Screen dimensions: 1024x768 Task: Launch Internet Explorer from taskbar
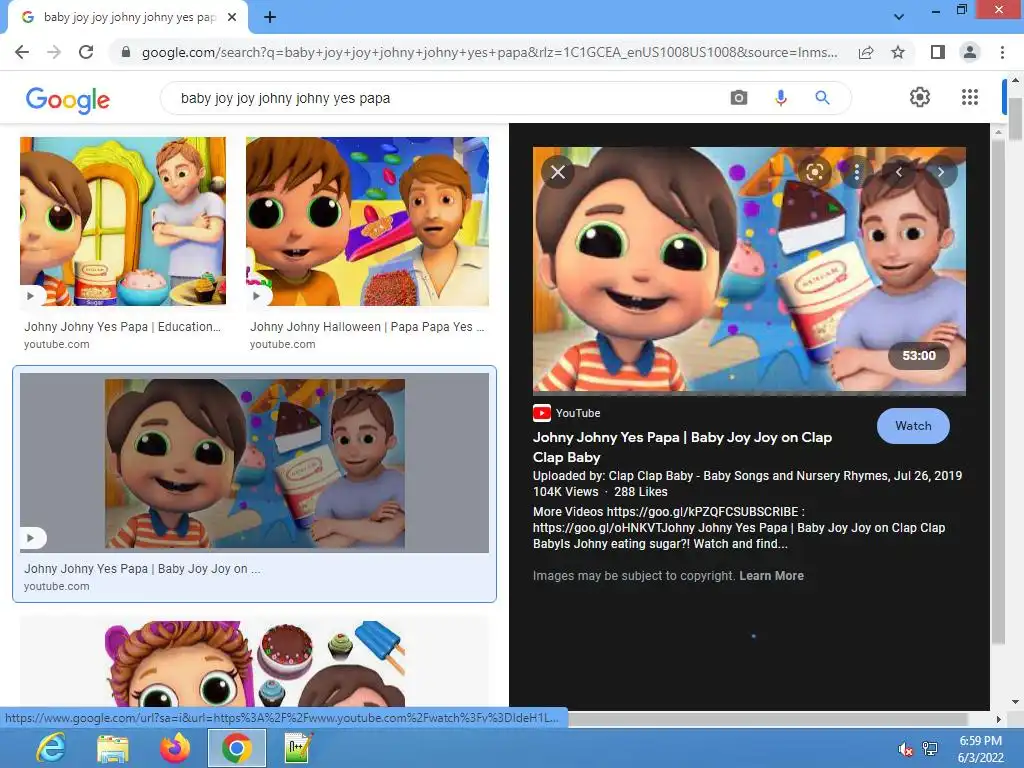coord(51,748)
